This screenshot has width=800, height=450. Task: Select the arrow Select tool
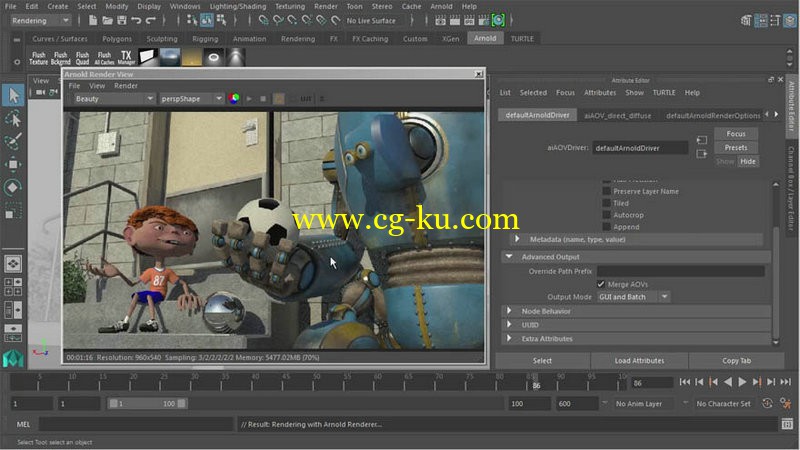(x=13, y=95)
